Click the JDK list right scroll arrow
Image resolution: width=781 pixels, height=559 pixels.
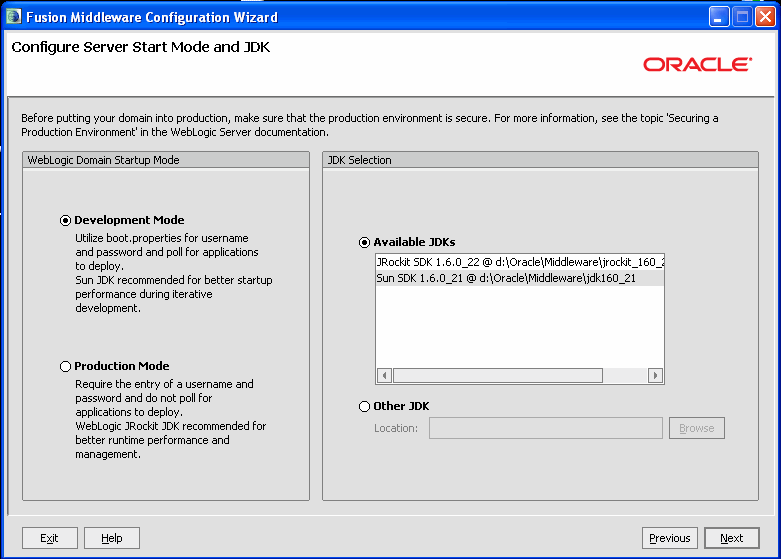pos(655,375)
